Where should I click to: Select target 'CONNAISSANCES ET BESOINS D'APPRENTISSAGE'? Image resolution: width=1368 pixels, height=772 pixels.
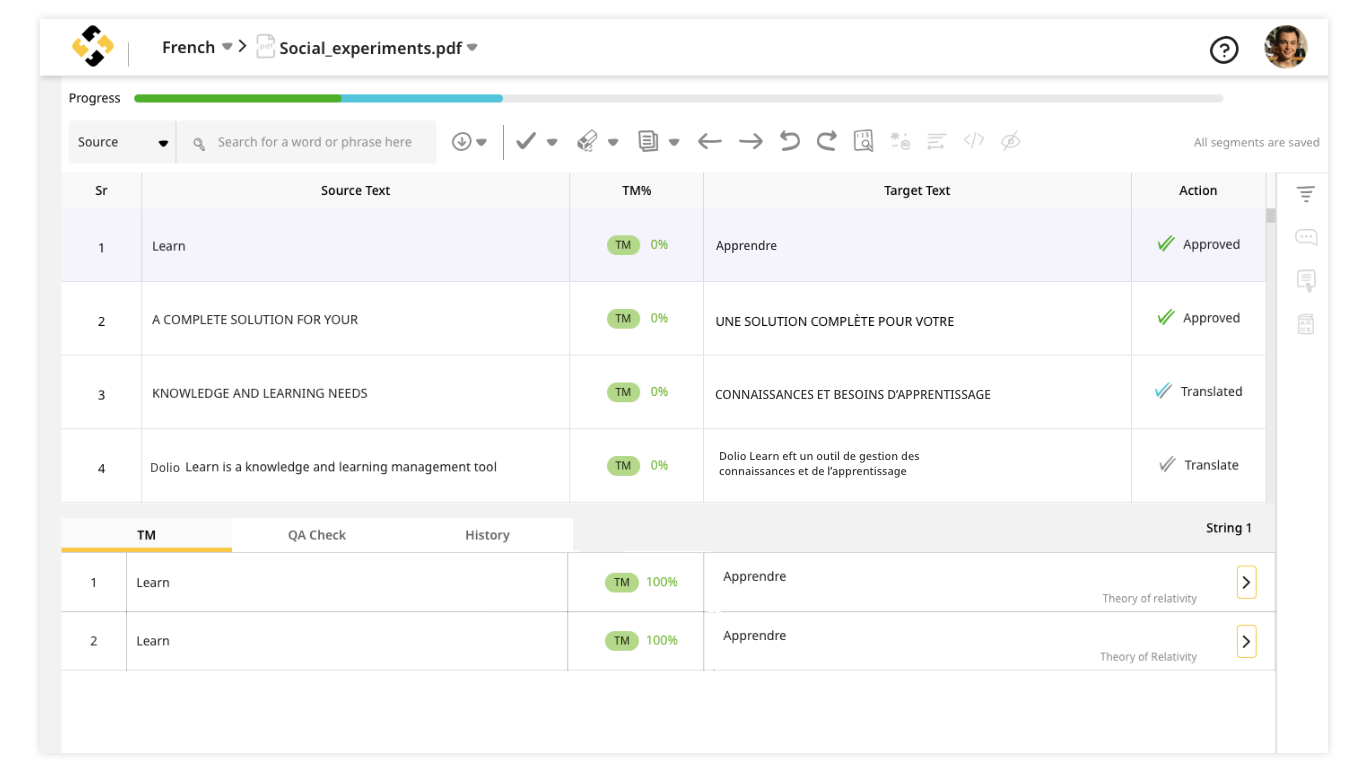click(x=853, y=394)
